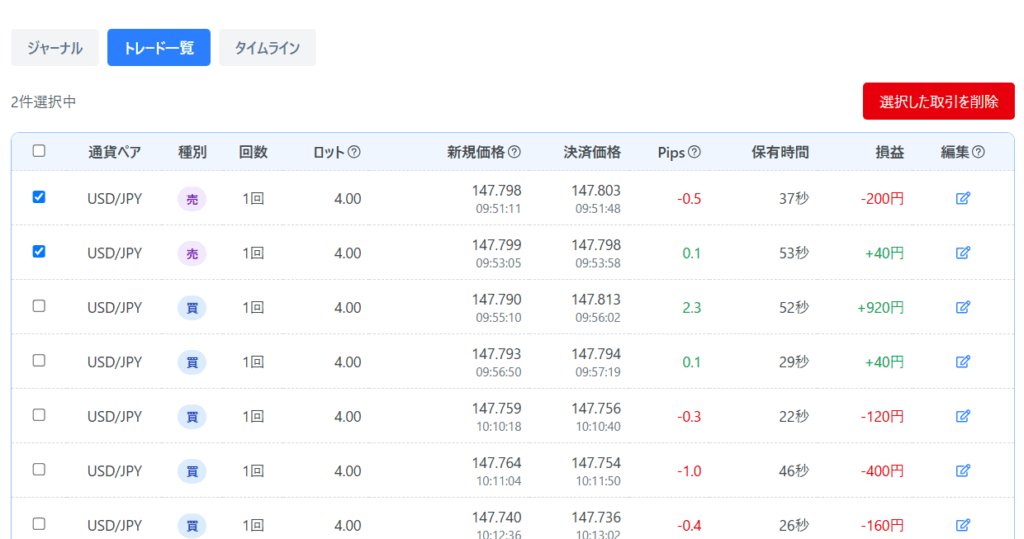The image size is (1024, 539).
Task: Toggle the select-all checkbox in table header
Action: [x=39, y=151]
